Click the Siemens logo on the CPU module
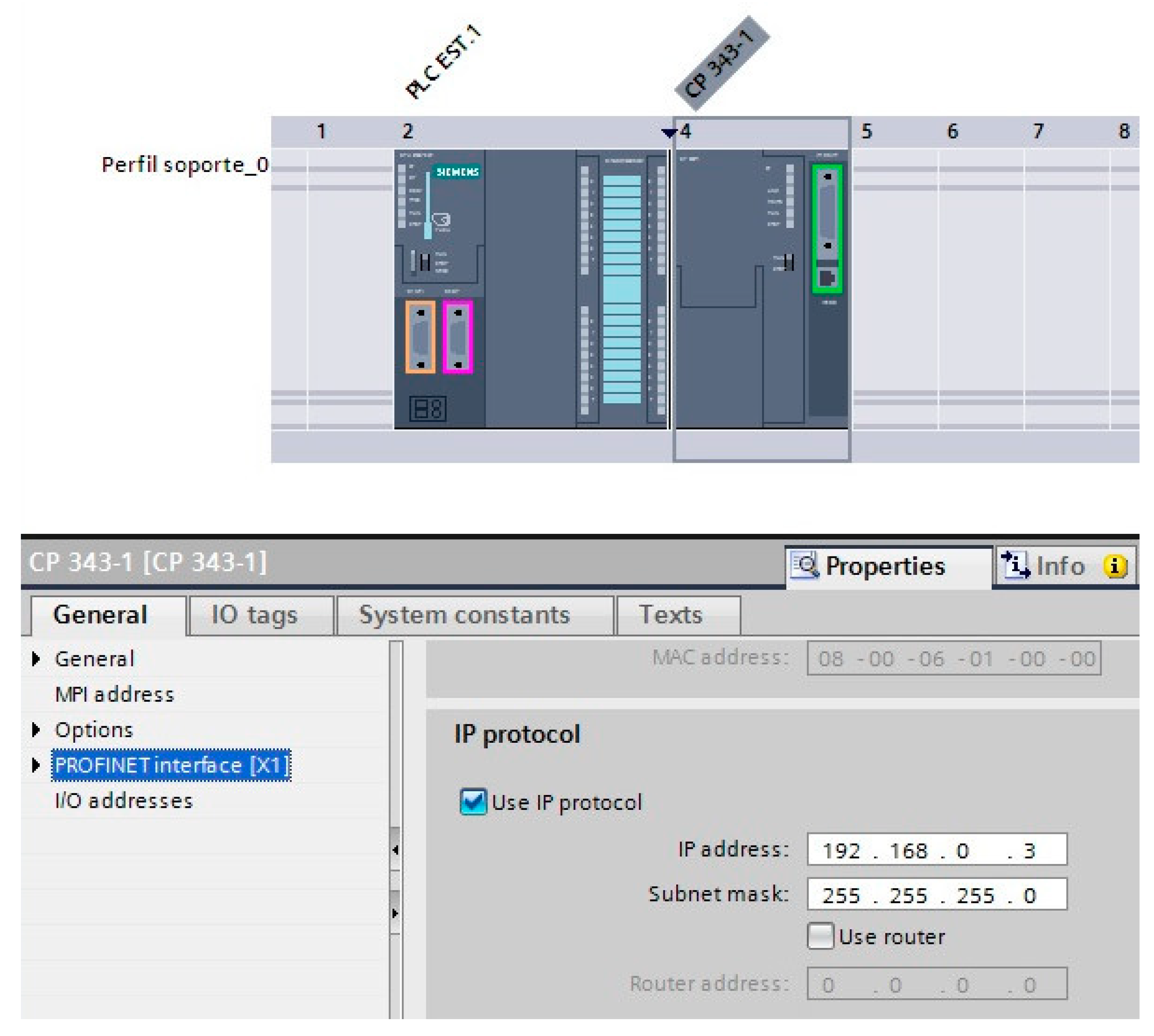This screenshot has width=1154, height=1036. (456, 172)
